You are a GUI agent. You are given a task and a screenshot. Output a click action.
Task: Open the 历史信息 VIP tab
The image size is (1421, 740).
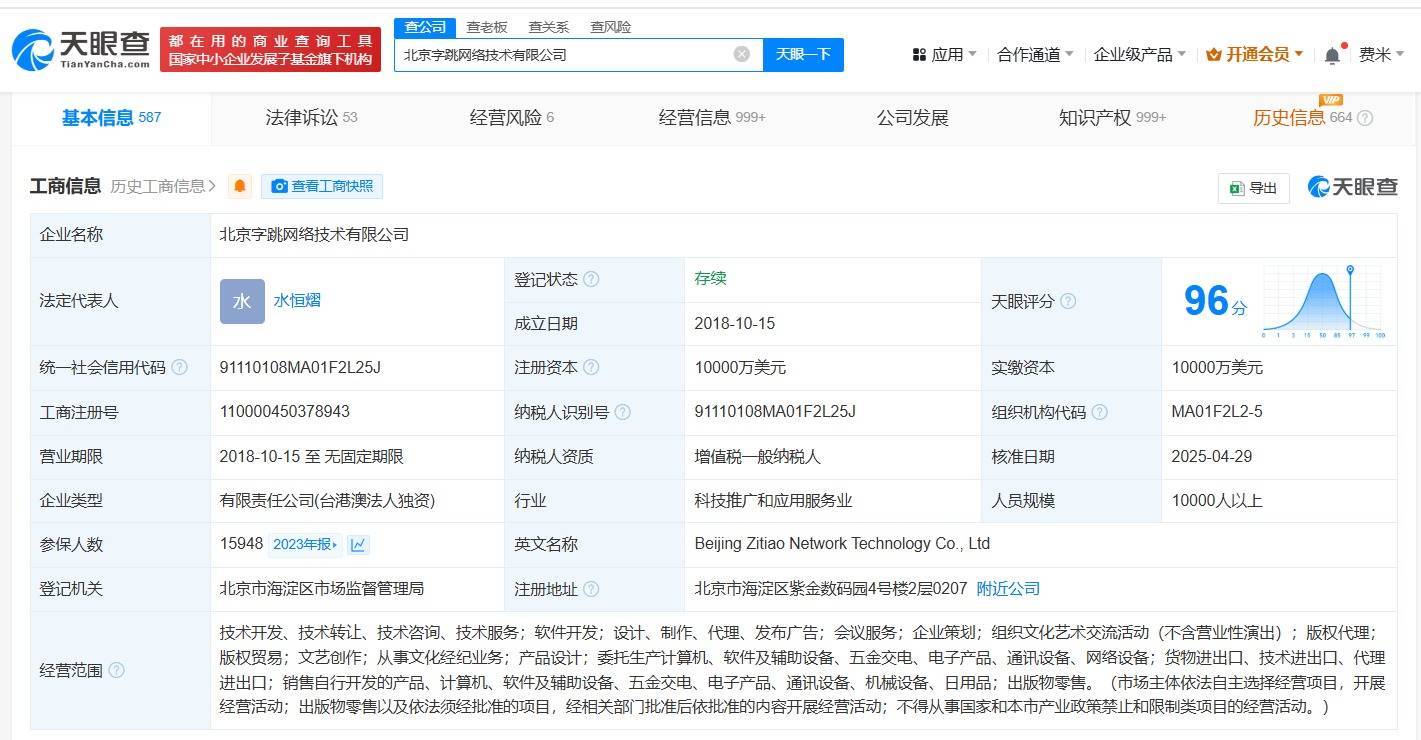pyautogui.click(x=1303, y=118)
